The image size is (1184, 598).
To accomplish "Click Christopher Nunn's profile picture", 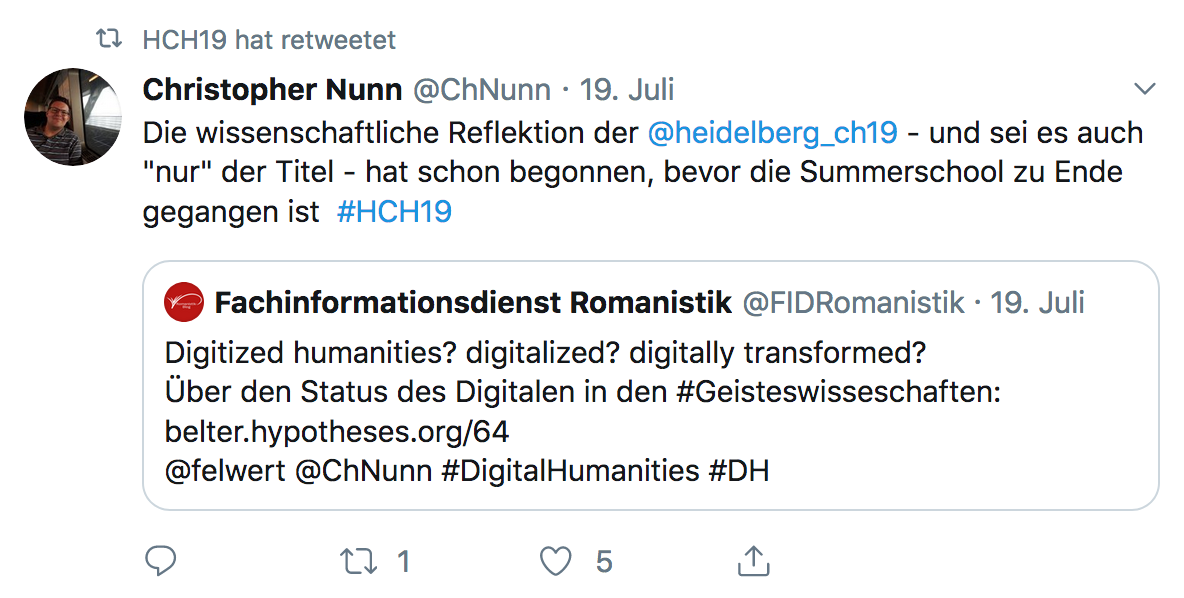I will click(72, 117).
